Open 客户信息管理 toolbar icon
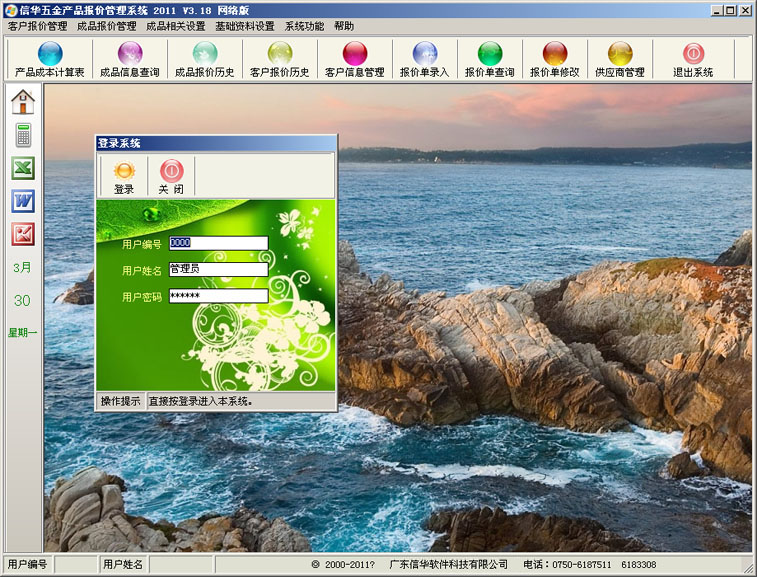This screenshot has width=757, height=577. (x=355, y=54)
